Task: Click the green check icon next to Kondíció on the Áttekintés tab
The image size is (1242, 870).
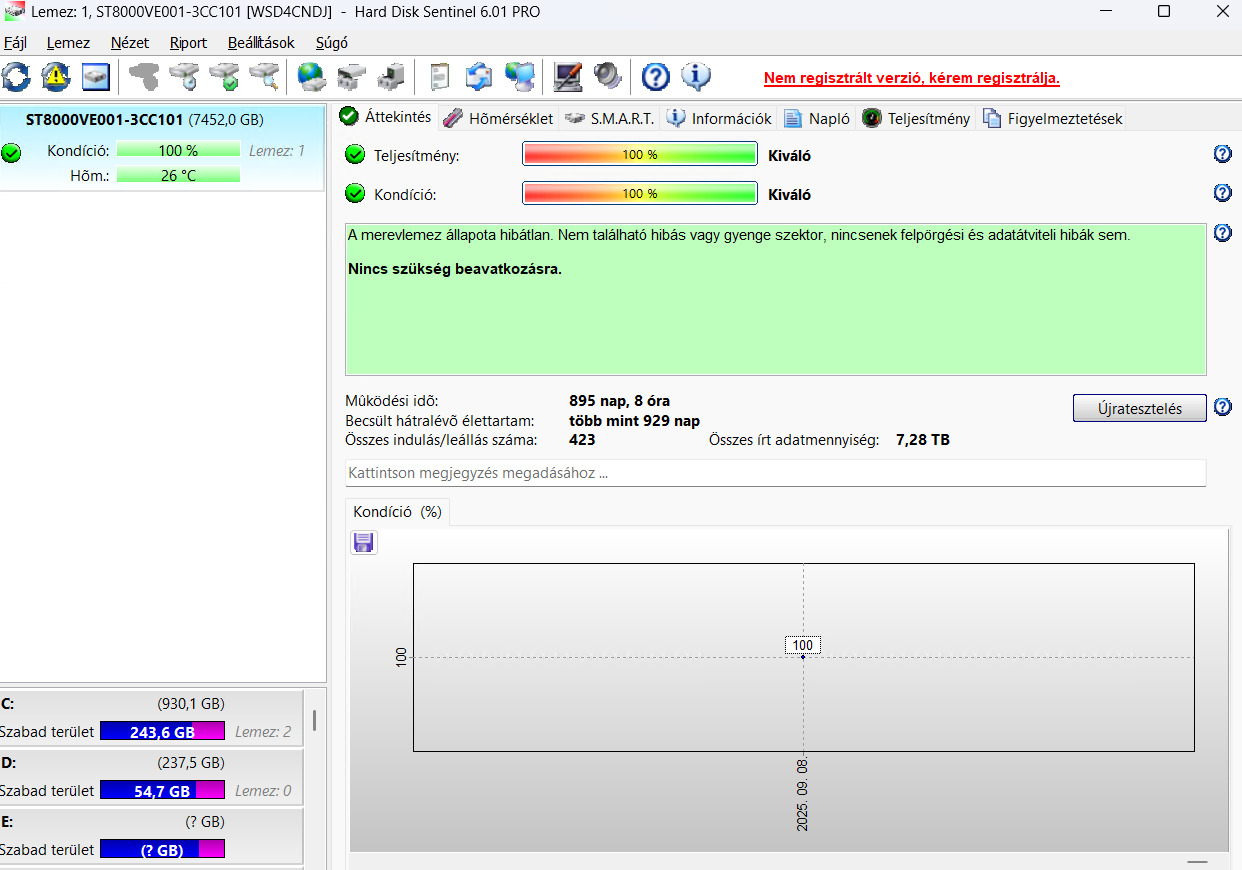Action: pyautogui.click(x=355, y=194)
